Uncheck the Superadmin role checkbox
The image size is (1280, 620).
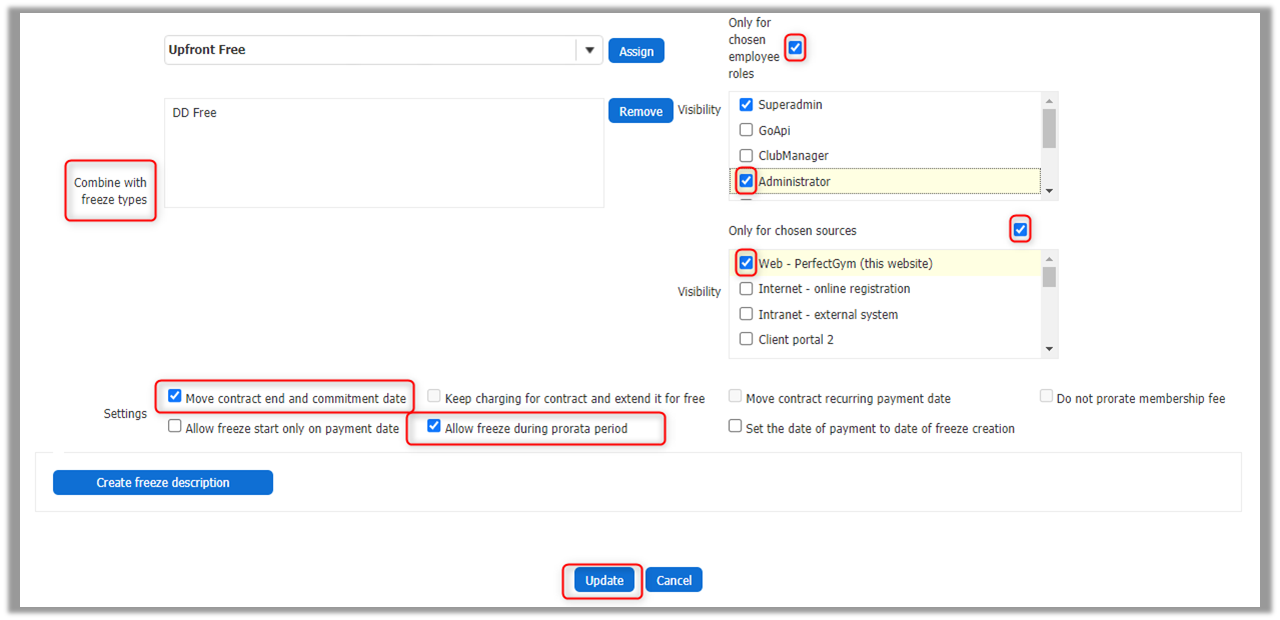click(x=746, y=105)
